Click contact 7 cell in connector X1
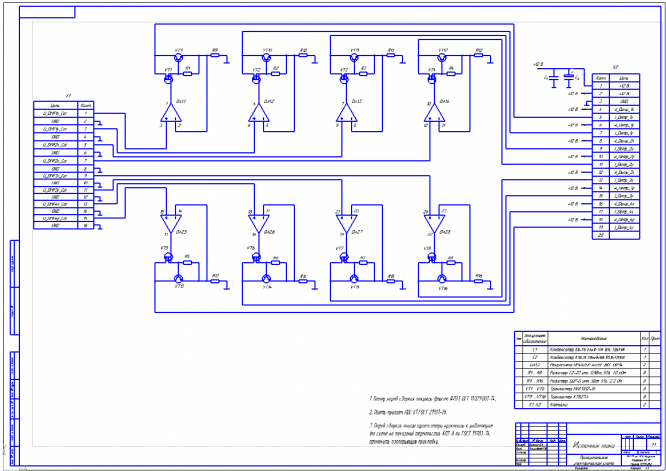The image size is (666, 471). pos(85,161)
